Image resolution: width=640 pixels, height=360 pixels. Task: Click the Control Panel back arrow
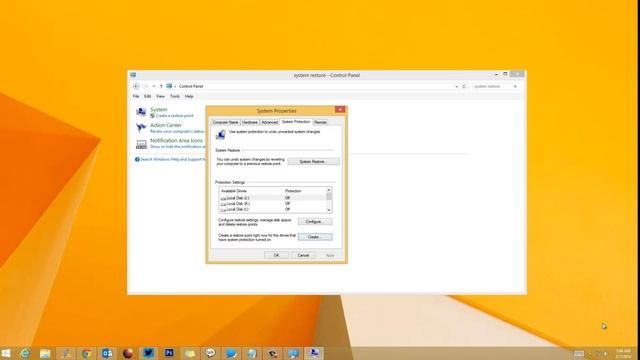136,86
